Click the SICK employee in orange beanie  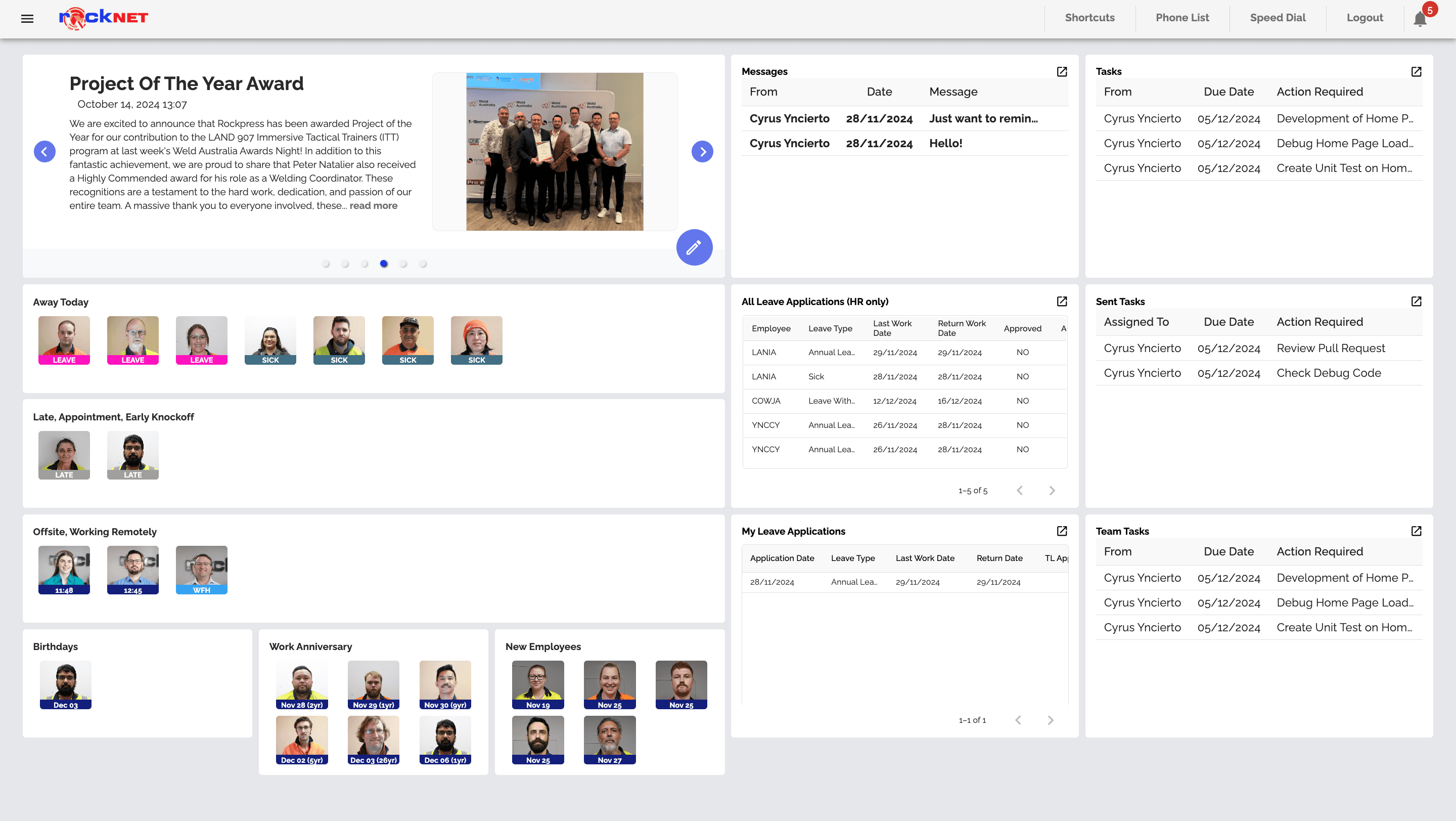pyautogui.click(x=476, y=340)
